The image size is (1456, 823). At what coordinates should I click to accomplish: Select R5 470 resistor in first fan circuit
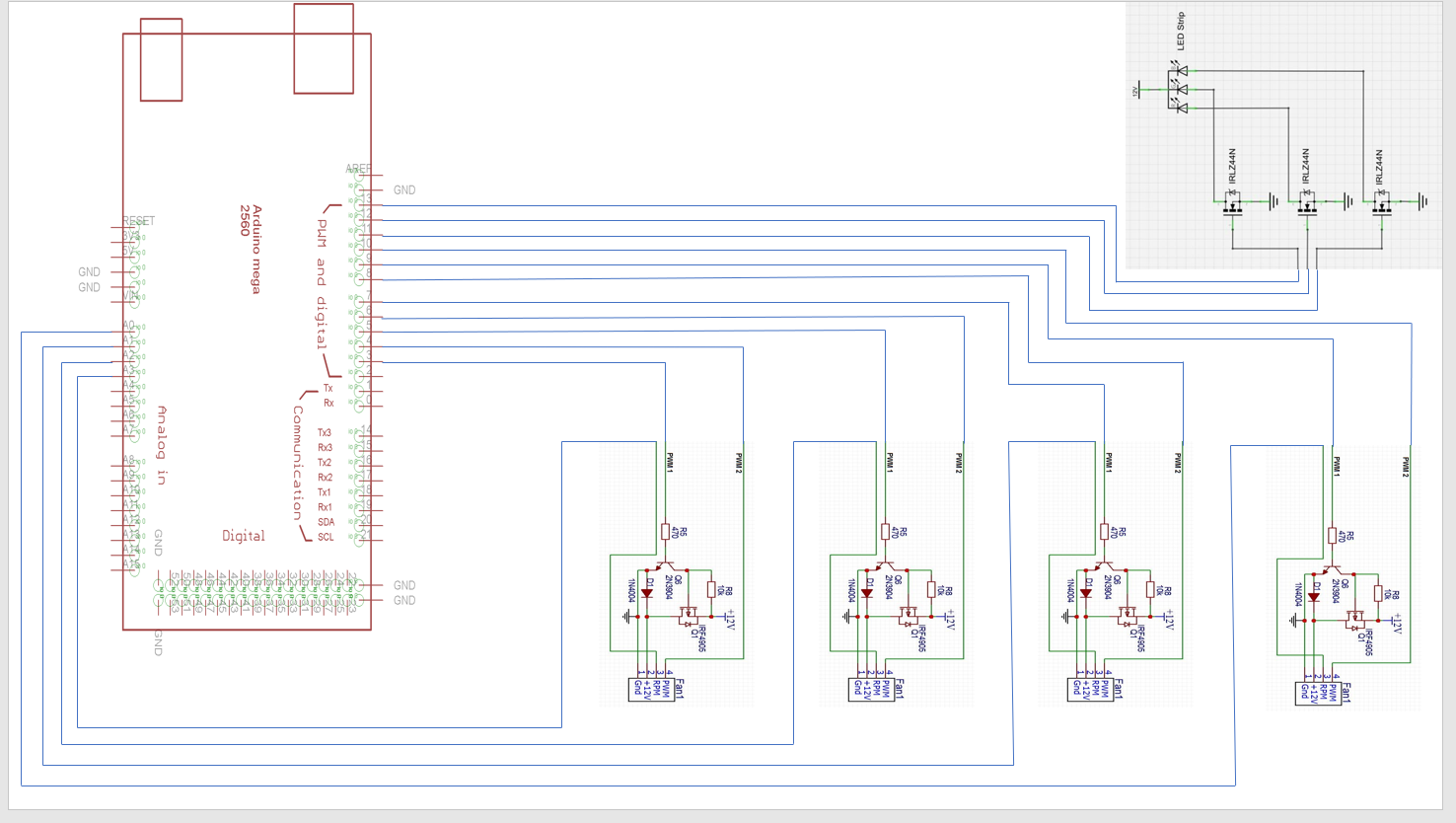[x=666, y=532]
